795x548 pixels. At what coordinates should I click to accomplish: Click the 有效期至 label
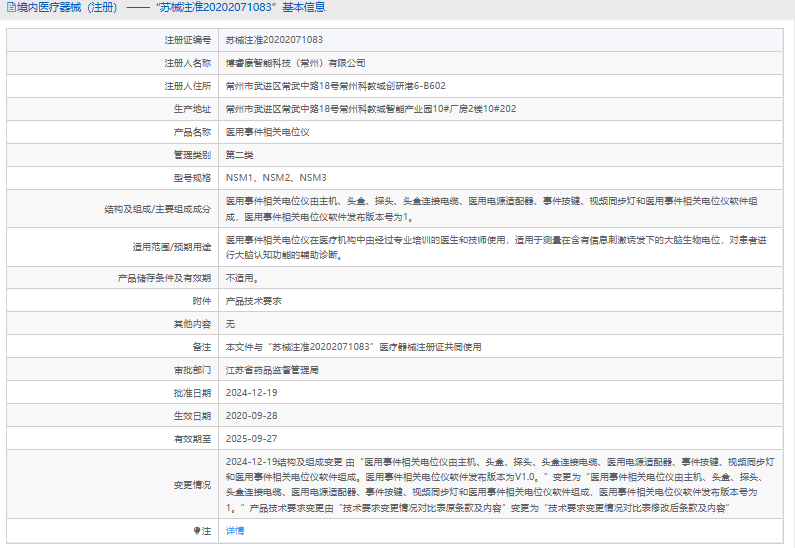(192, 439)
